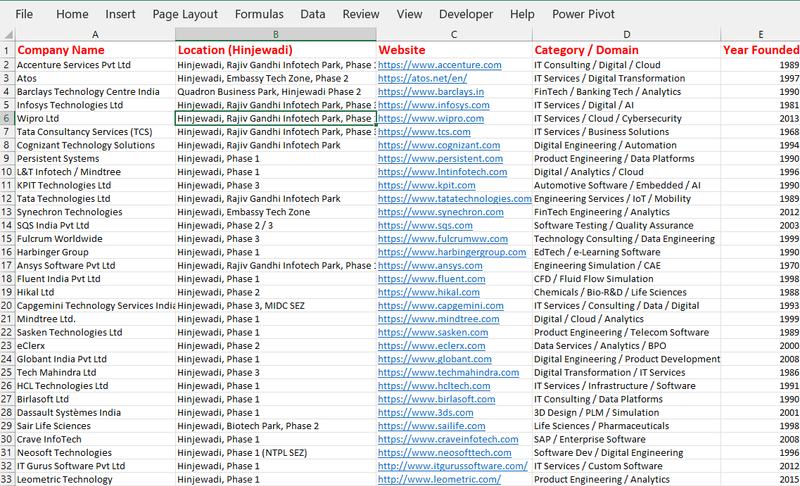Image resolution: width=800 pixels, height=486 pixels.
Task: Select the "FinTech / Banking Tech / Analytics" cell
Action: tap(627, 92)
